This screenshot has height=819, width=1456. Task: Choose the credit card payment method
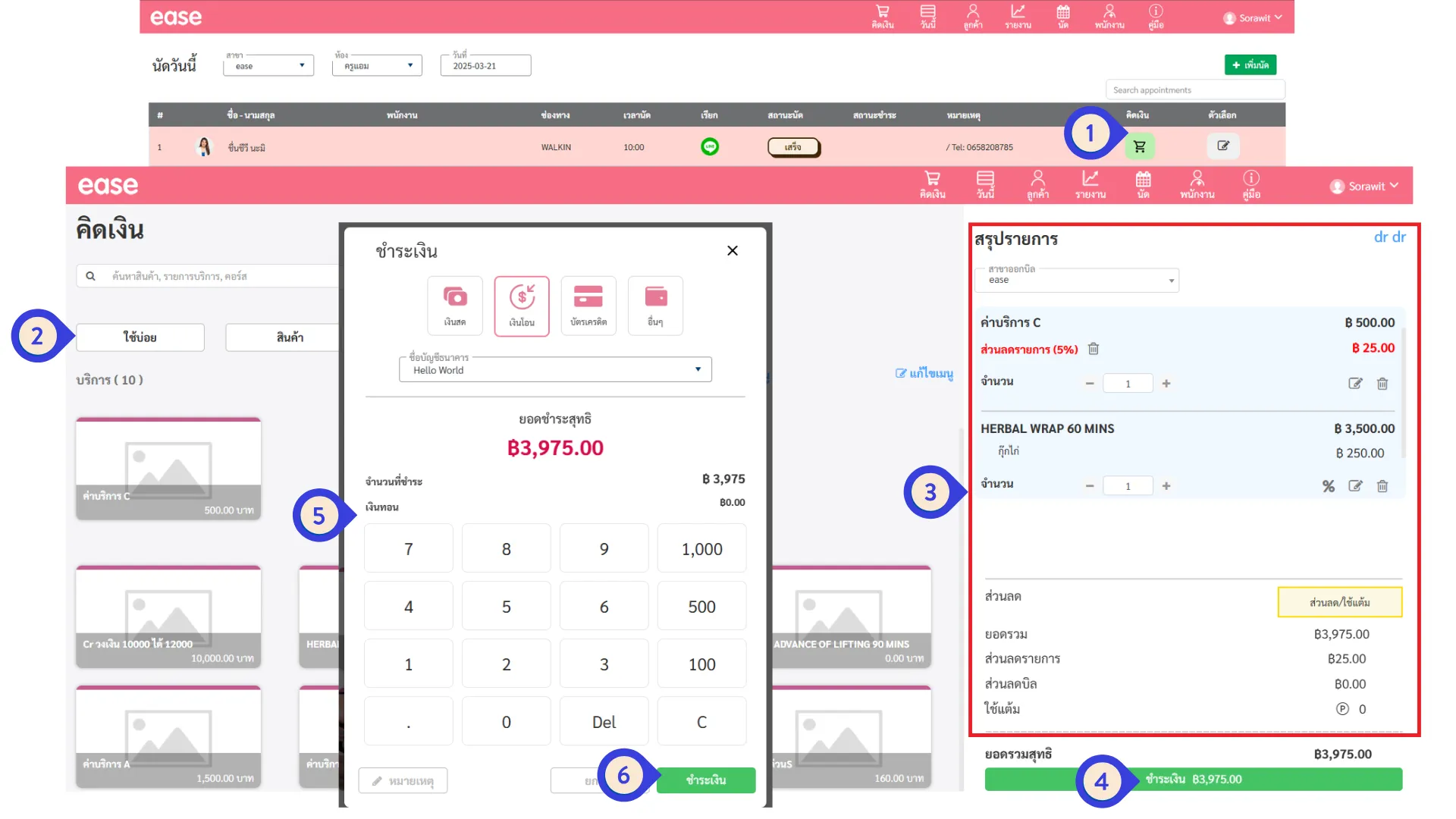588,306
